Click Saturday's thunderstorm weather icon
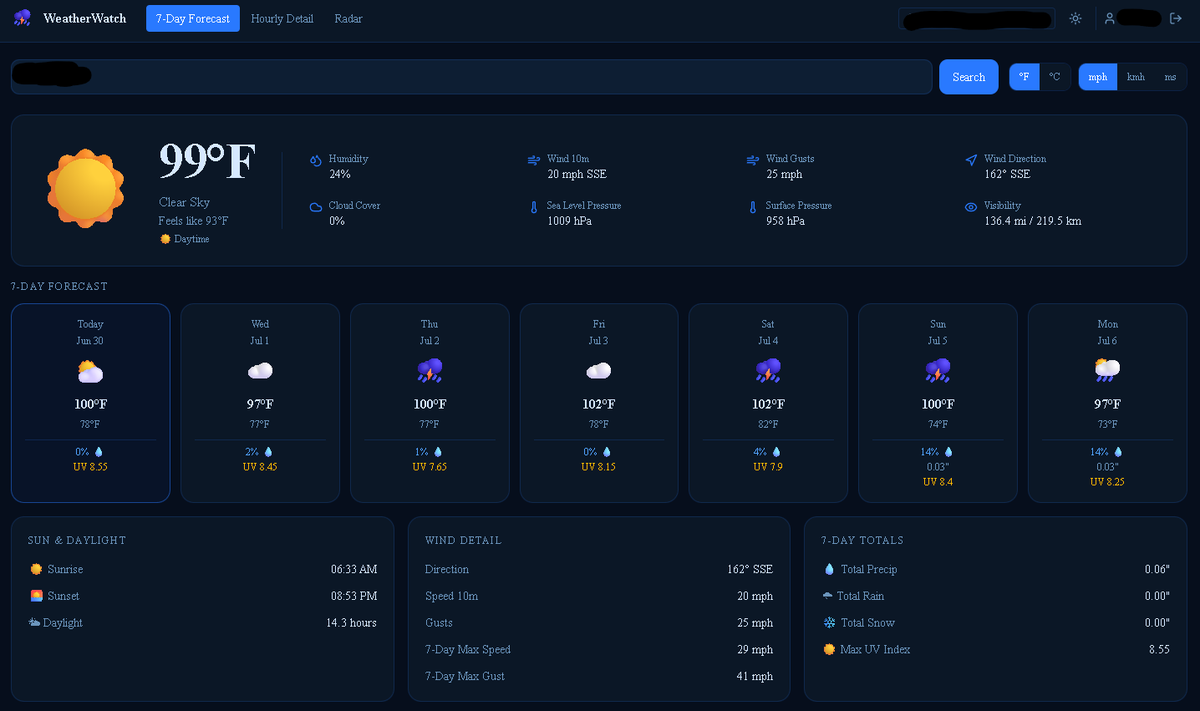 pyautogui.click(x=768, y=372)
